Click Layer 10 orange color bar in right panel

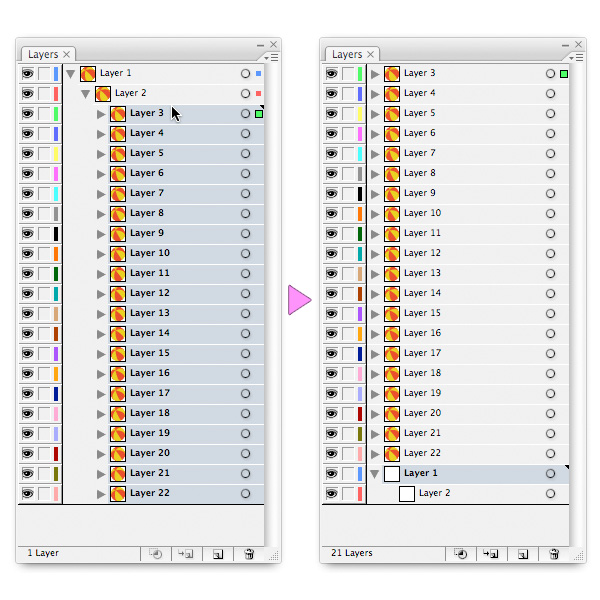coord(360,214)
